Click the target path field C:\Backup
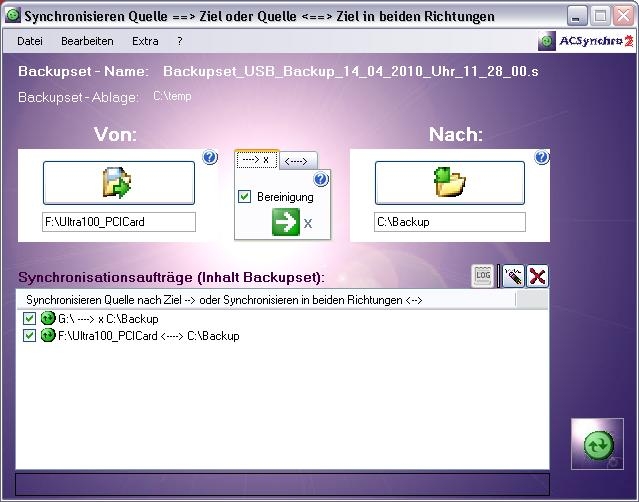639x502 pixels. pos(449,222)
